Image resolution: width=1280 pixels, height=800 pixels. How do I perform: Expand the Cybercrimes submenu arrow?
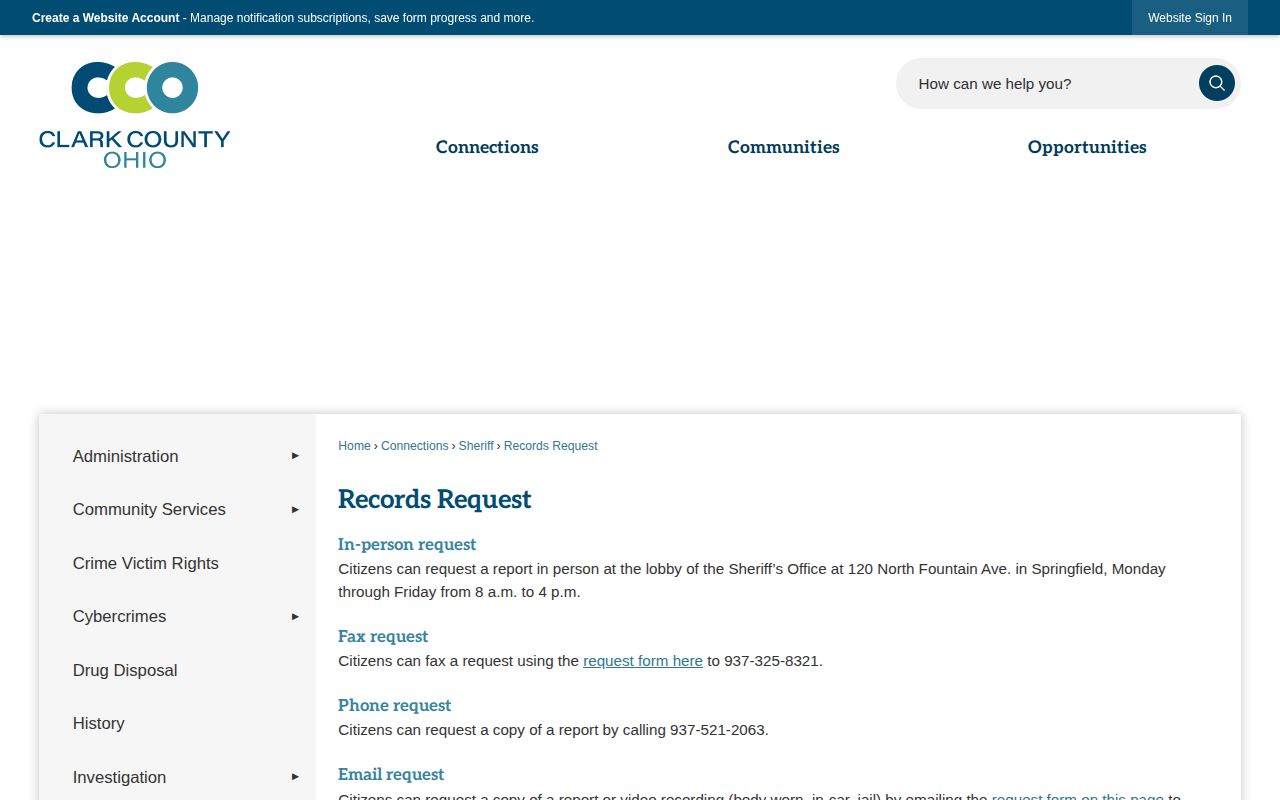tap(295, 616)
